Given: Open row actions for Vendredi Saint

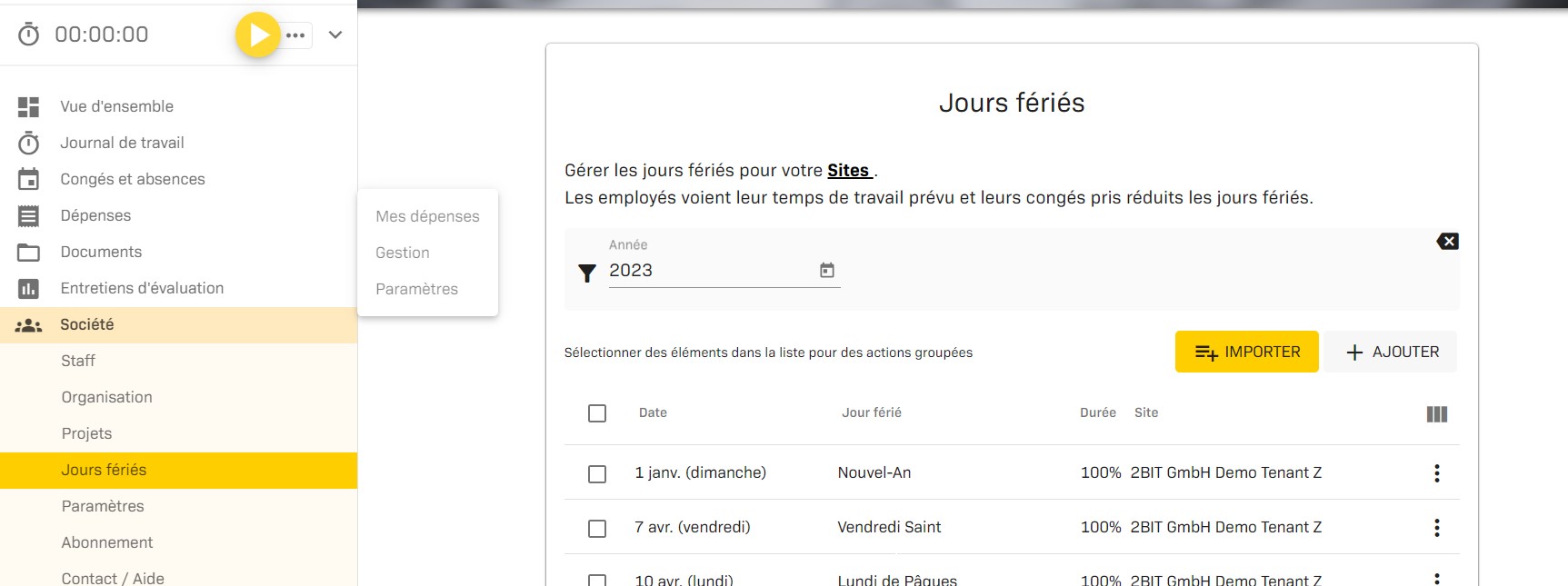Looking at the screenshot, I should pyautogui.click(x=1437, y=528).
